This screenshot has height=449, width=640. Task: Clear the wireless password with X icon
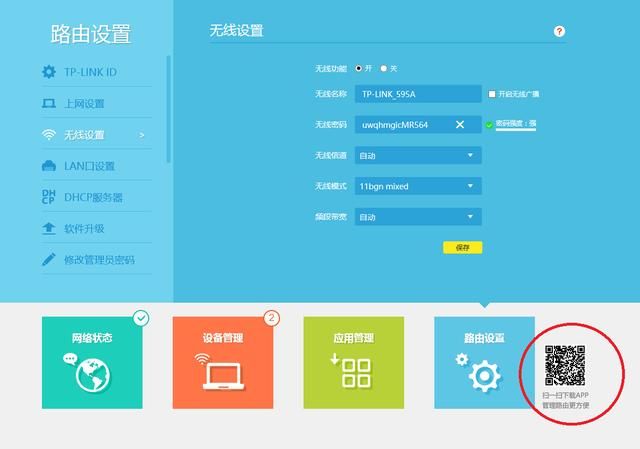click(x=460, y=124)
